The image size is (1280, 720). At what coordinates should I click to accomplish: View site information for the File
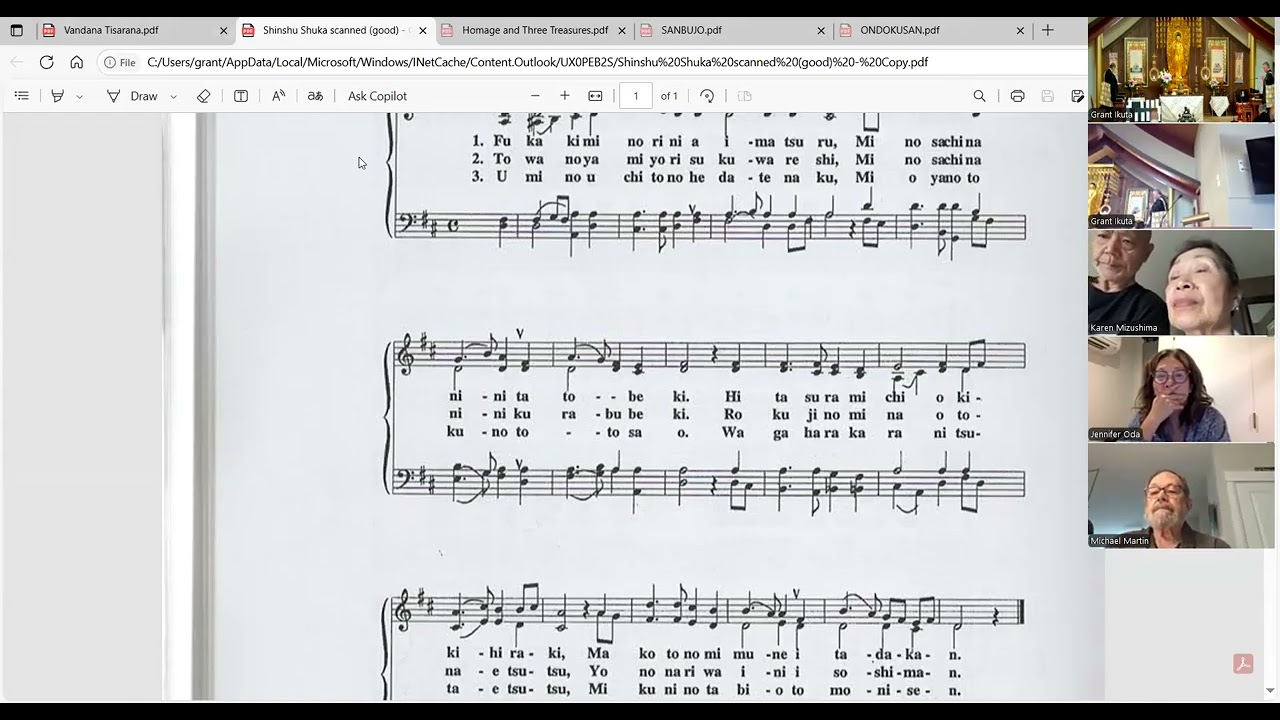(120, 62)
